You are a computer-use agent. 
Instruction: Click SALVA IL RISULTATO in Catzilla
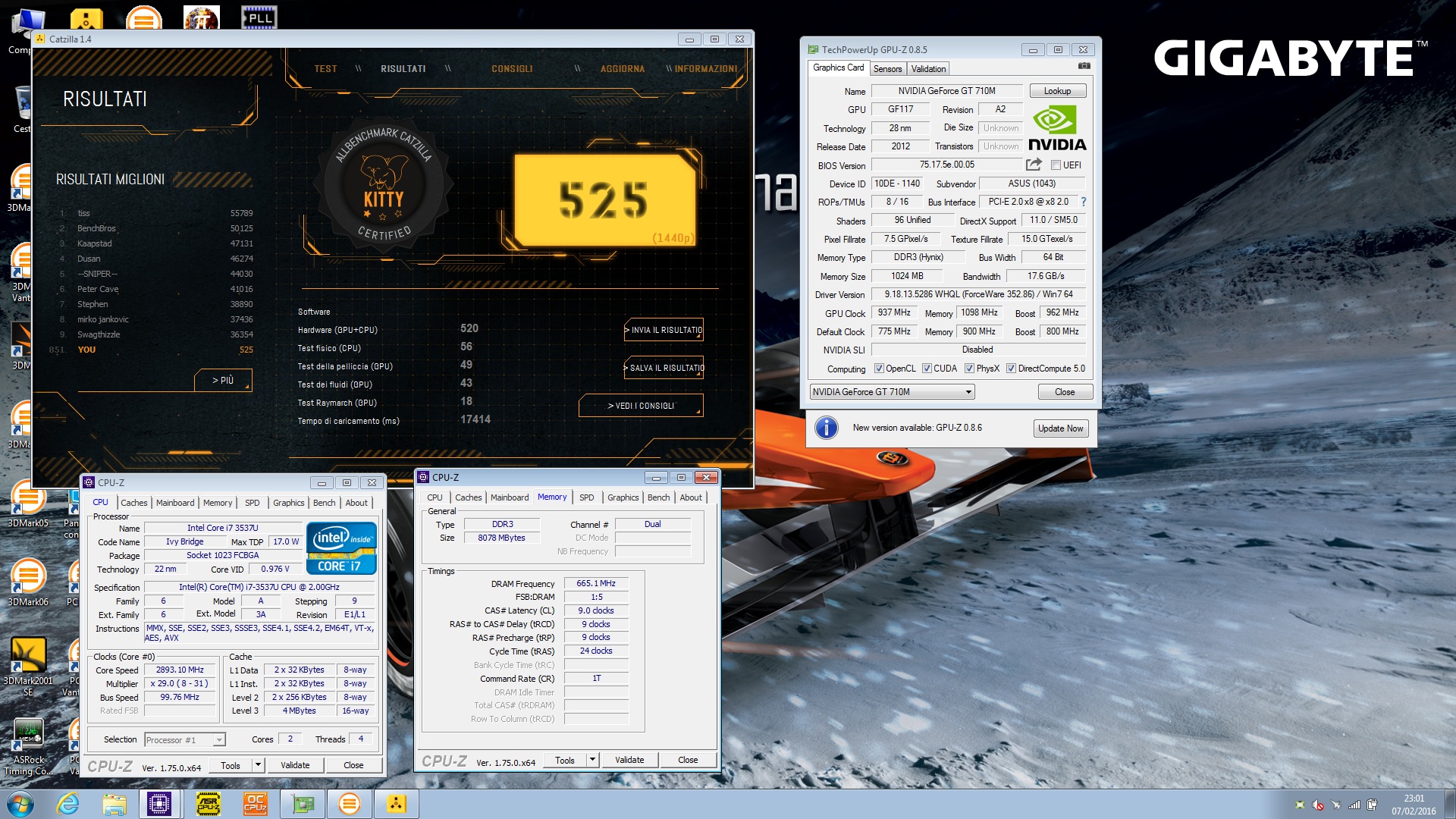point(664,368)
